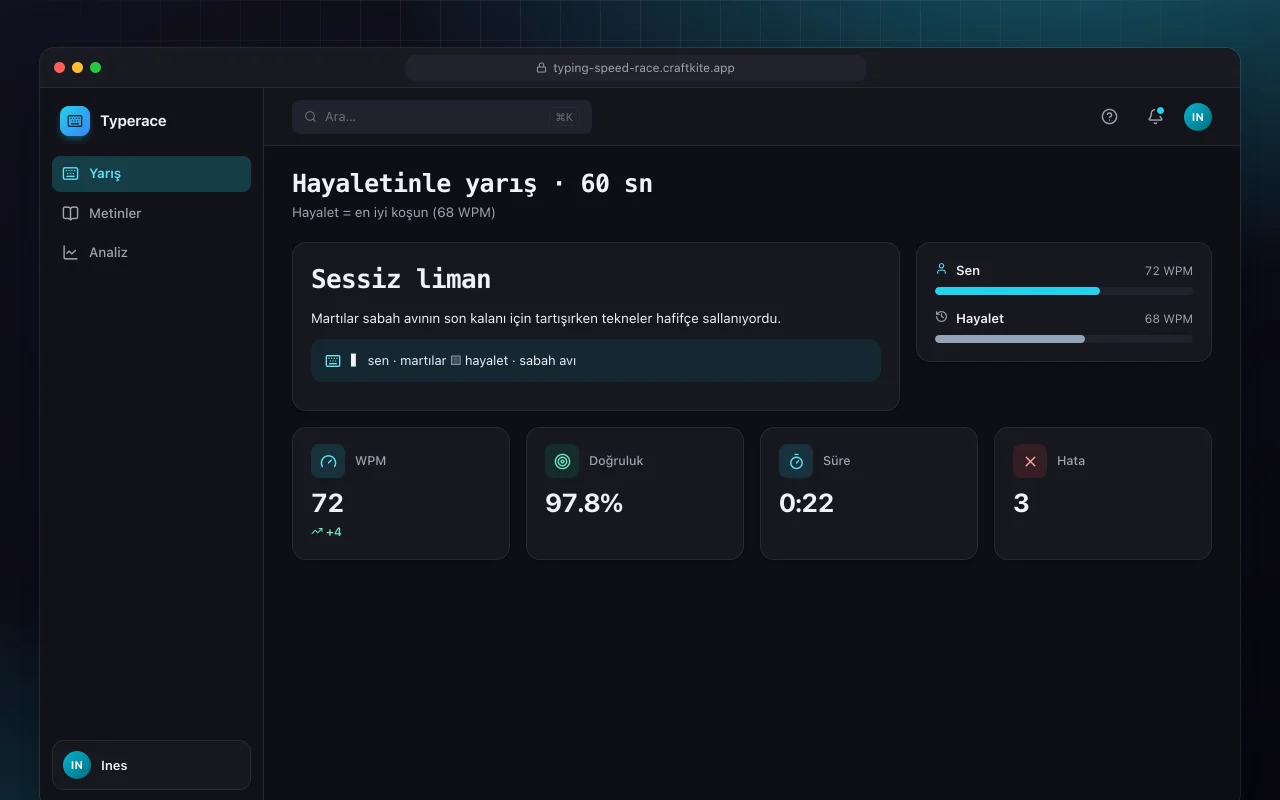This screenshot has width=1280, height=800.
Task: Click the Hata count value 3
Action: pos(1021,503)
